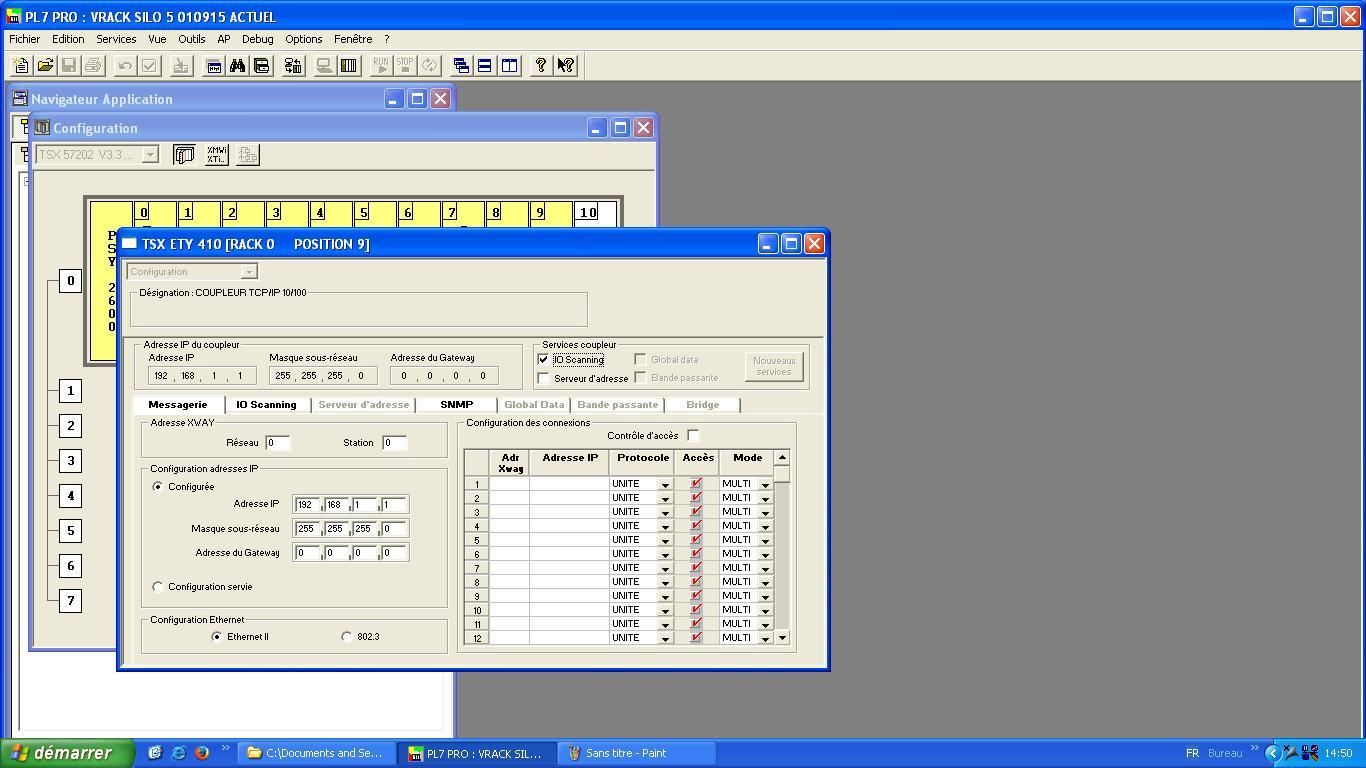Launch Firefox from the quick launch bar
The height and width of the screenshot is (768, 1366).
202,753
